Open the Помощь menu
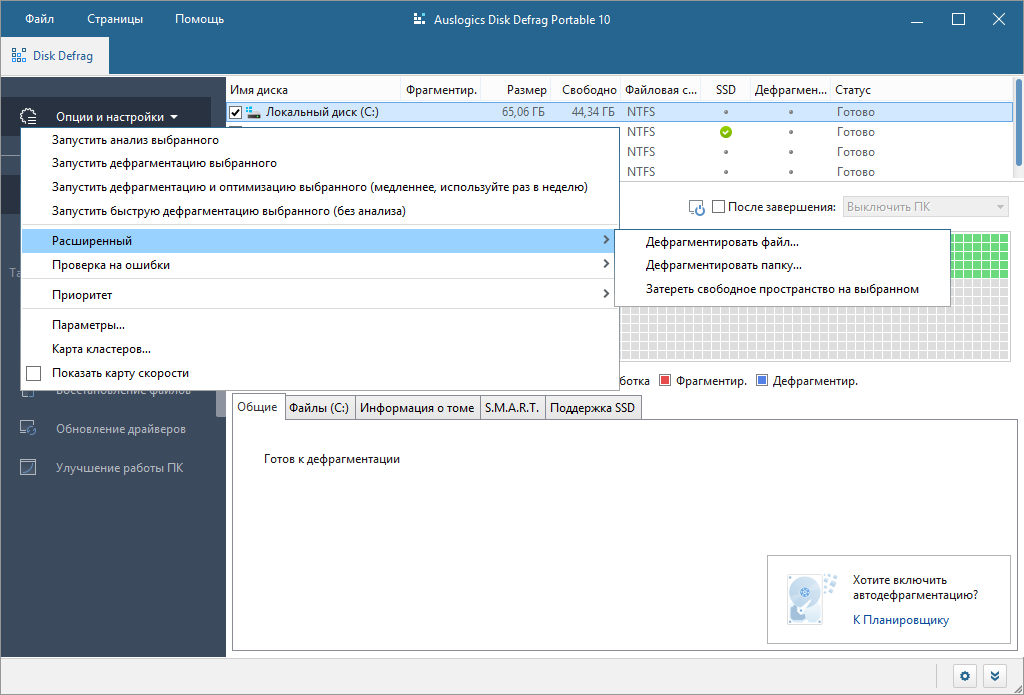This screenshot has height=695, width=1024. click(x=199, y=19)
